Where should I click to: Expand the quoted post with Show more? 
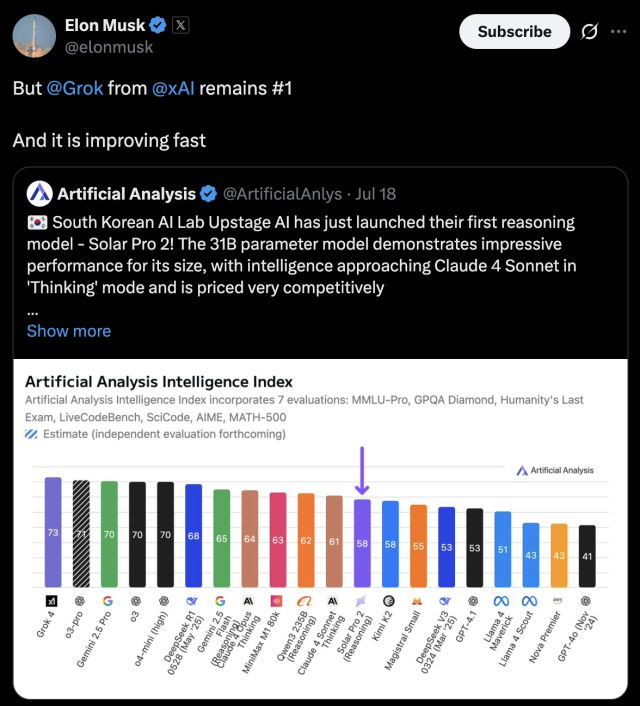pyautogui.click(x=69, y=331)
